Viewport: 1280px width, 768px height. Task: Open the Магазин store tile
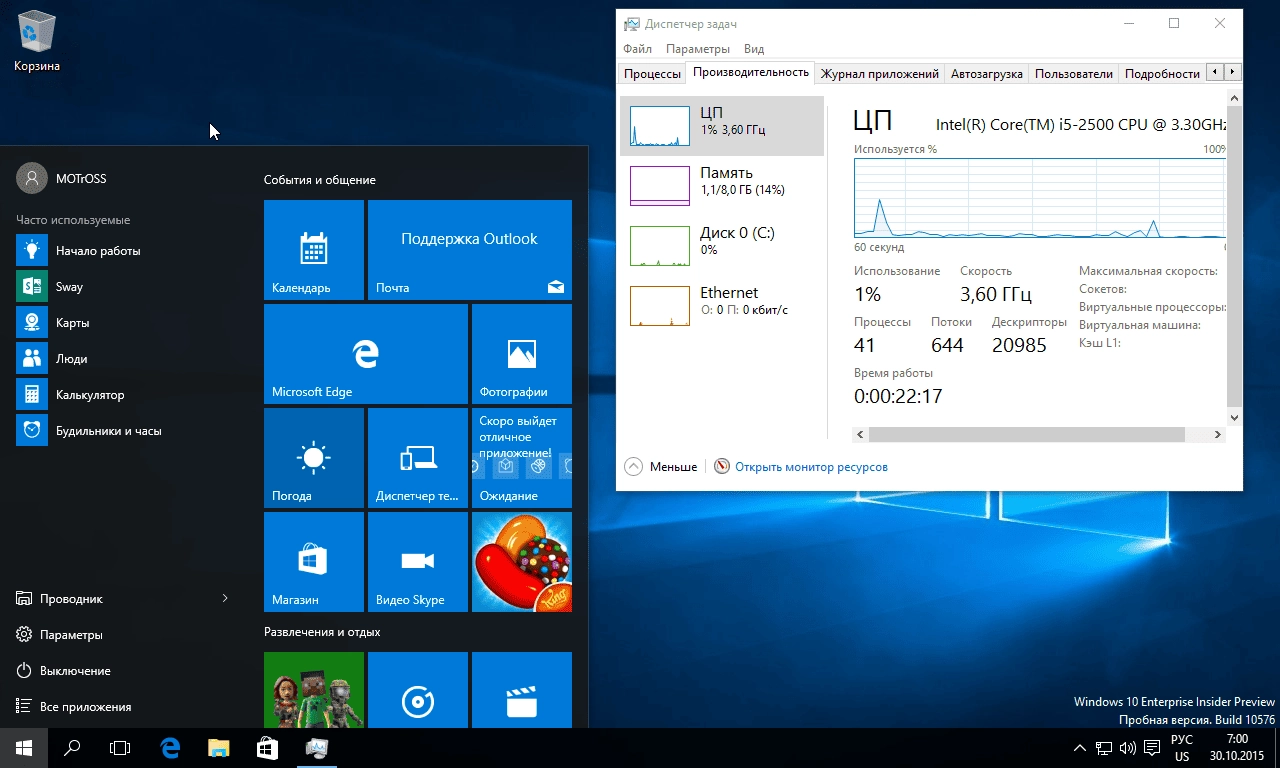click(x=314, y=562)
